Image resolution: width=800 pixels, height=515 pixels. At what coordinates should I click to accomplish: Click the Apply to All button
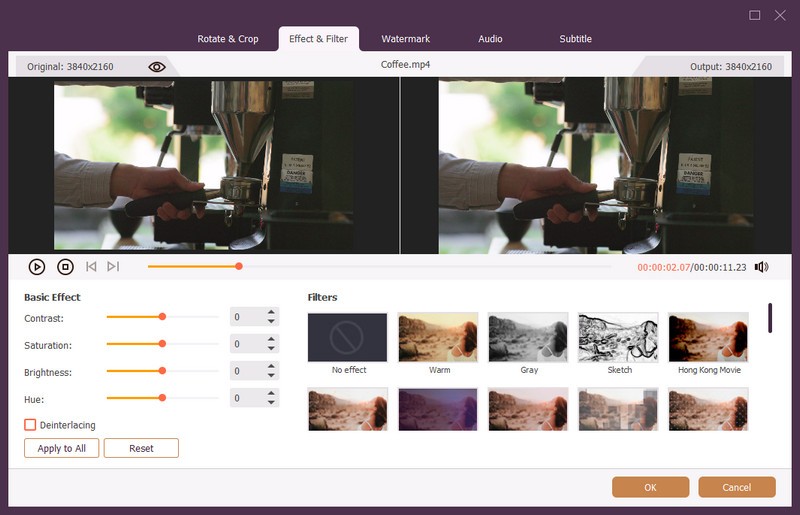coord(62,448)
